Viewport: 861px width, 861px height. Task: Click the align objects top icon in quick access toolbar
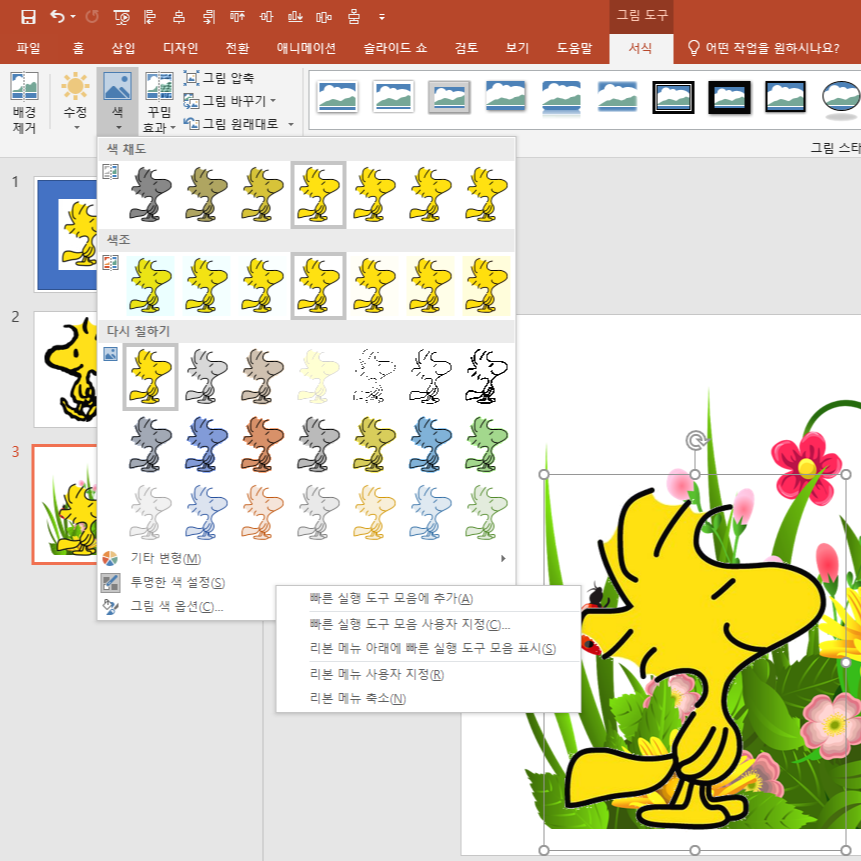click(237, 17)
